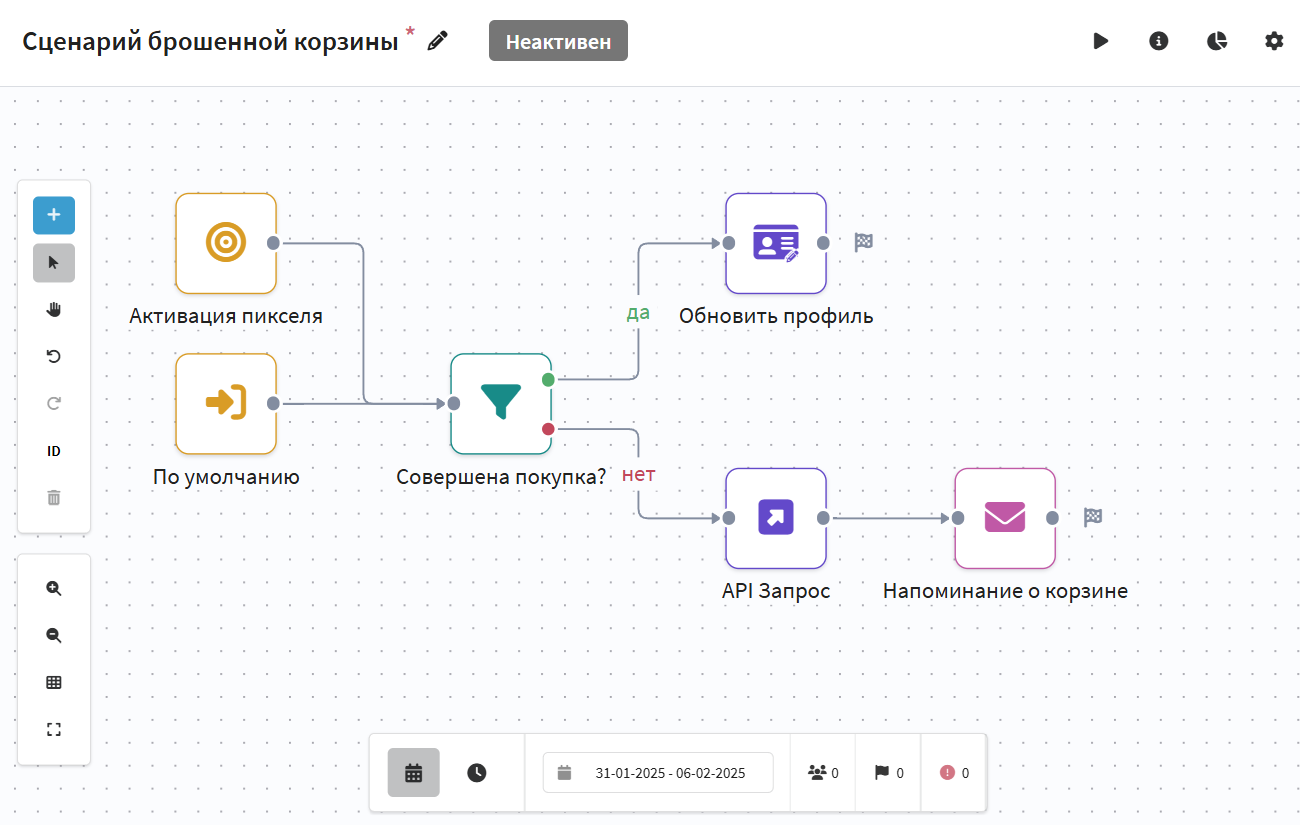This screenshot has width=1300, height=825.
Task: Click input port of Напоминание о корзине
Action: coord(958,518)
